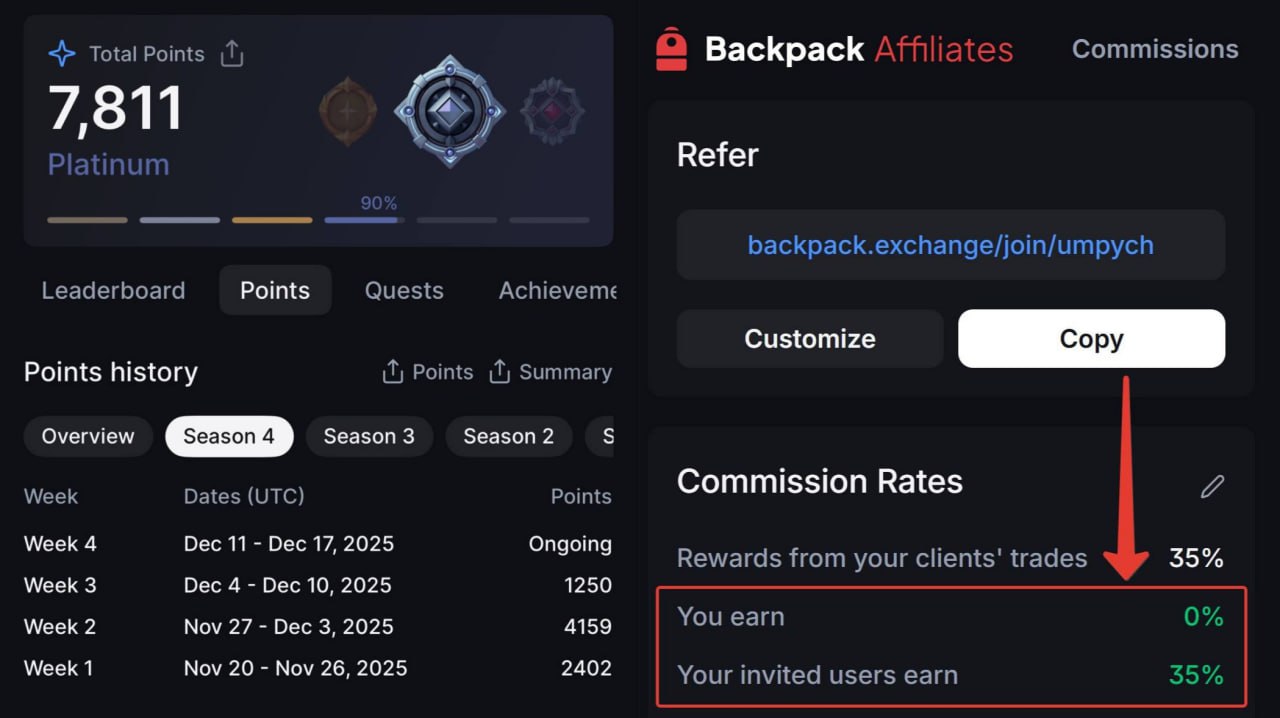Click the share icon beside Total Points

click(232, 53)
